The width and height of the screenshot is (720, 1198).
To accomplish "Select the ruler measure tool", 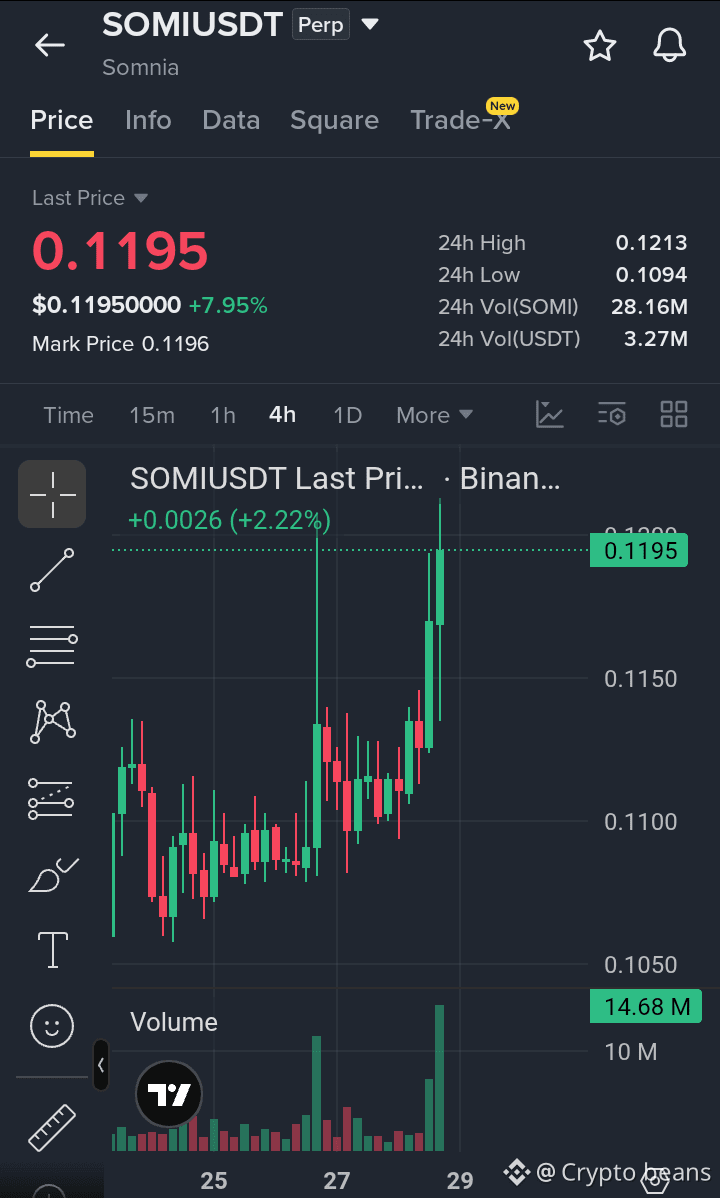I will coord(52,1127).
